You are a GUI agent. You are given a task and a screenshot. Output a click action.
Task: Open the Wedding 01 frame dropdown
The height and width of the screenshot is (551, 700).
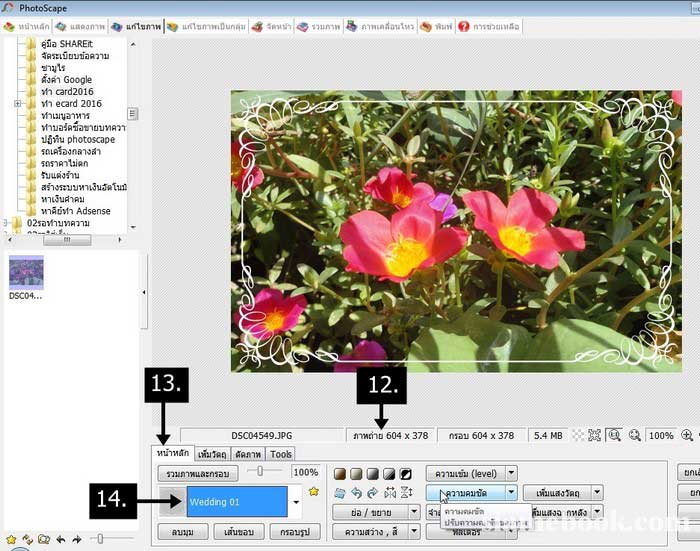coord(296,502)
